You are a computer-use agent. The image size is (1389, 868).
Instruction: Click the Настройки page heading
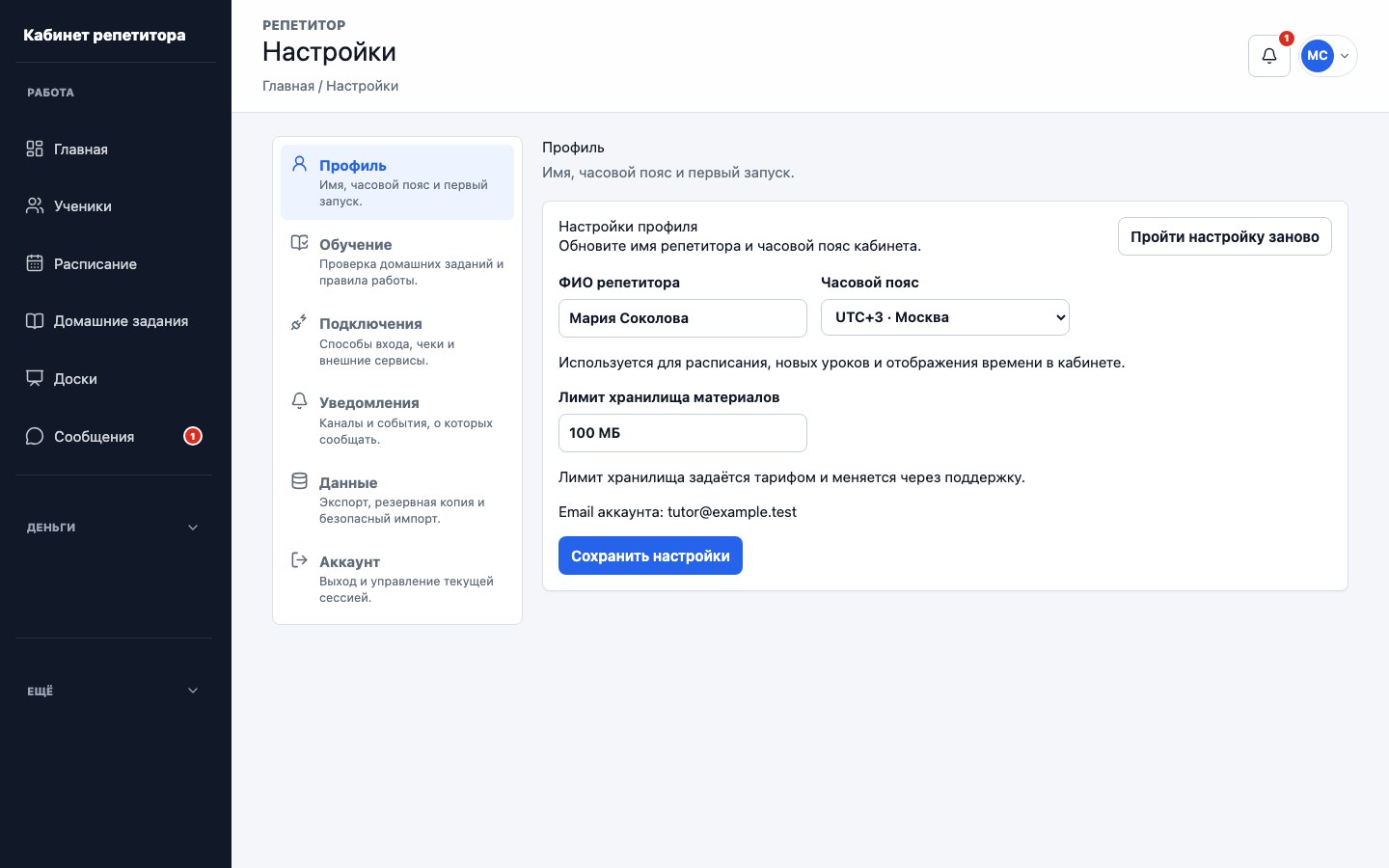(329, 52)
